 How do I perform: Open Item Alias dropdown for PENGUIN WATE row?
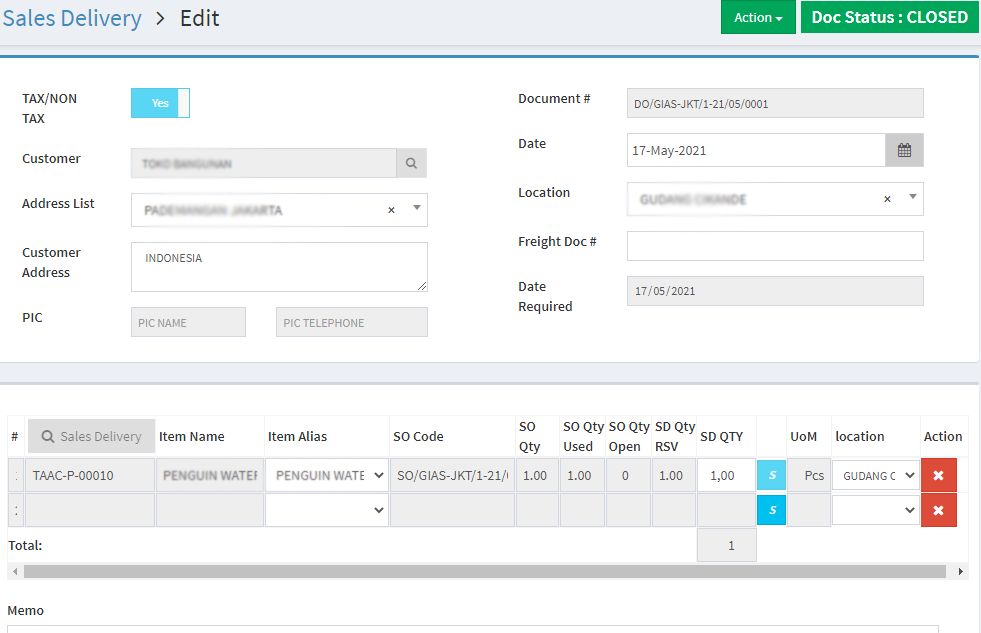tap(327, 475)
